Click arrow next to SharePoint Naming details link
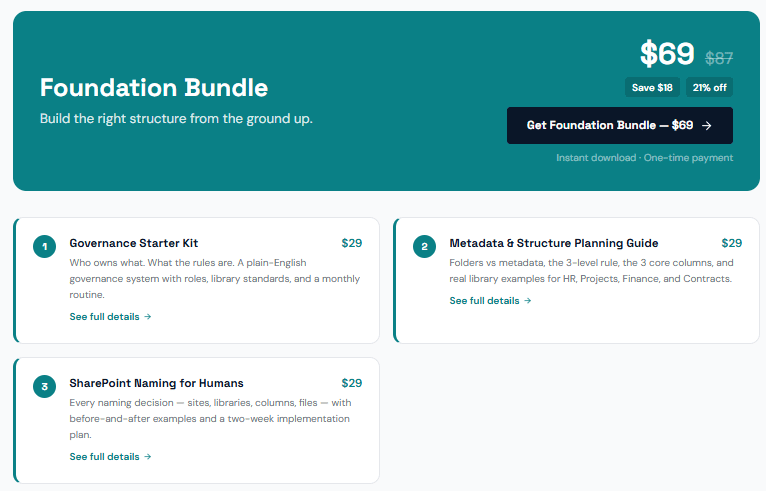 coord(148,457)
